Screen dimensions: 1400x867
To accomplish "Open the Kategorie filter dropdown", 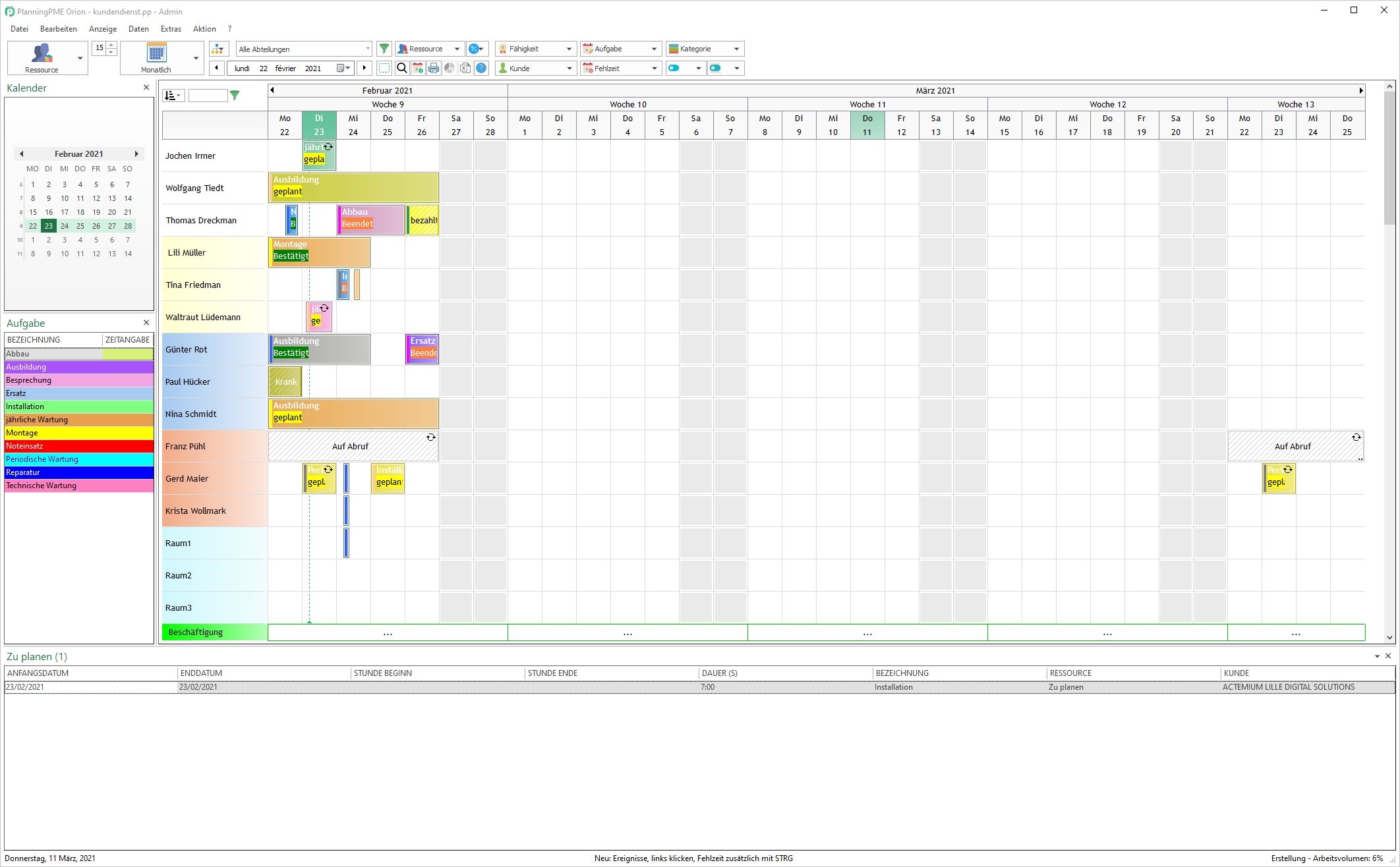I will pyautogui.click(x=705, y=49).
